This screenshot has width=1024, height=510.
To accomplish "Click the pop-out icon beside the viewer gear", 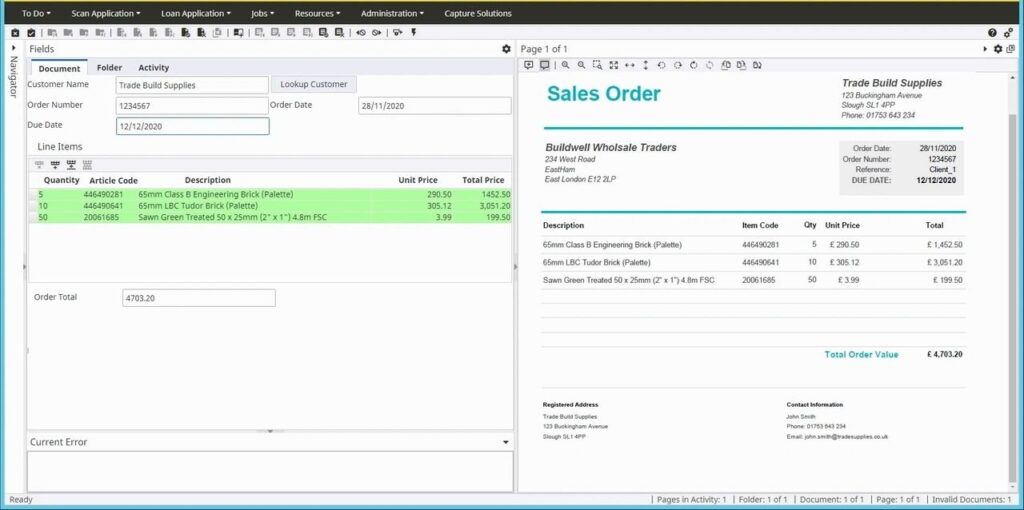I will (x=1009, y=49).
